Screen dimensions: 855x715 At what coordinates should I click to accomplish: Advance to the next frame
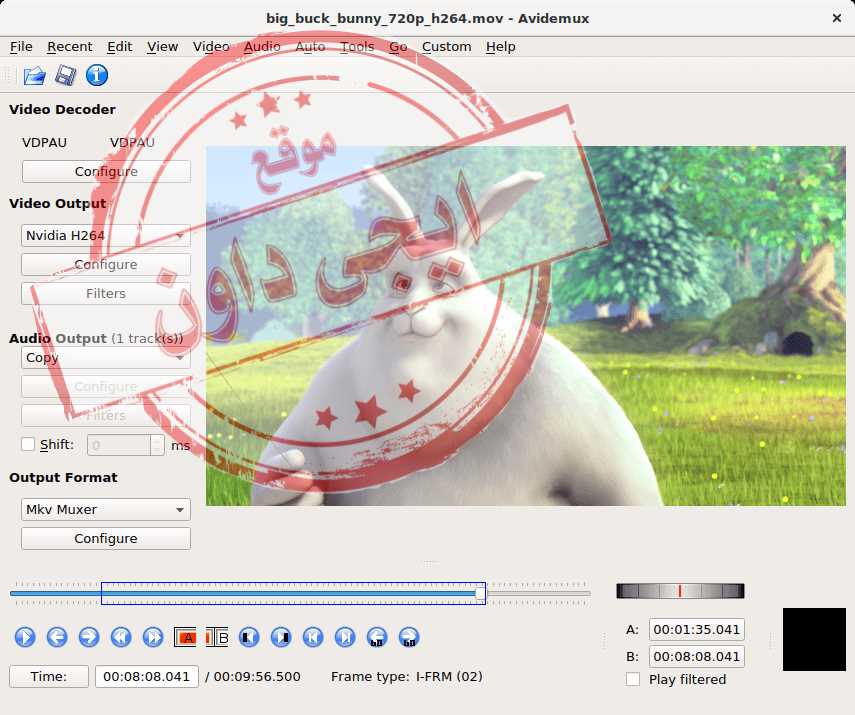coord(89,637)
